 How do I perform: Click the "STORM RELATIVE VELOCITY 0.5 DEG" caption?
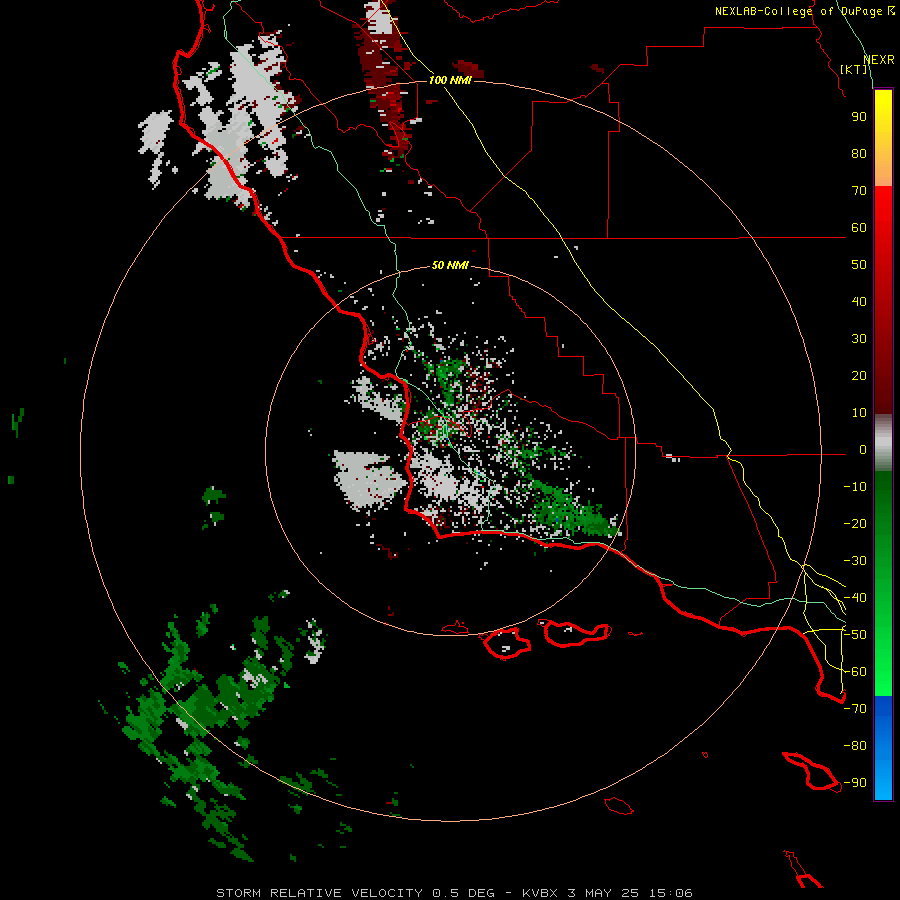point(355,893)
